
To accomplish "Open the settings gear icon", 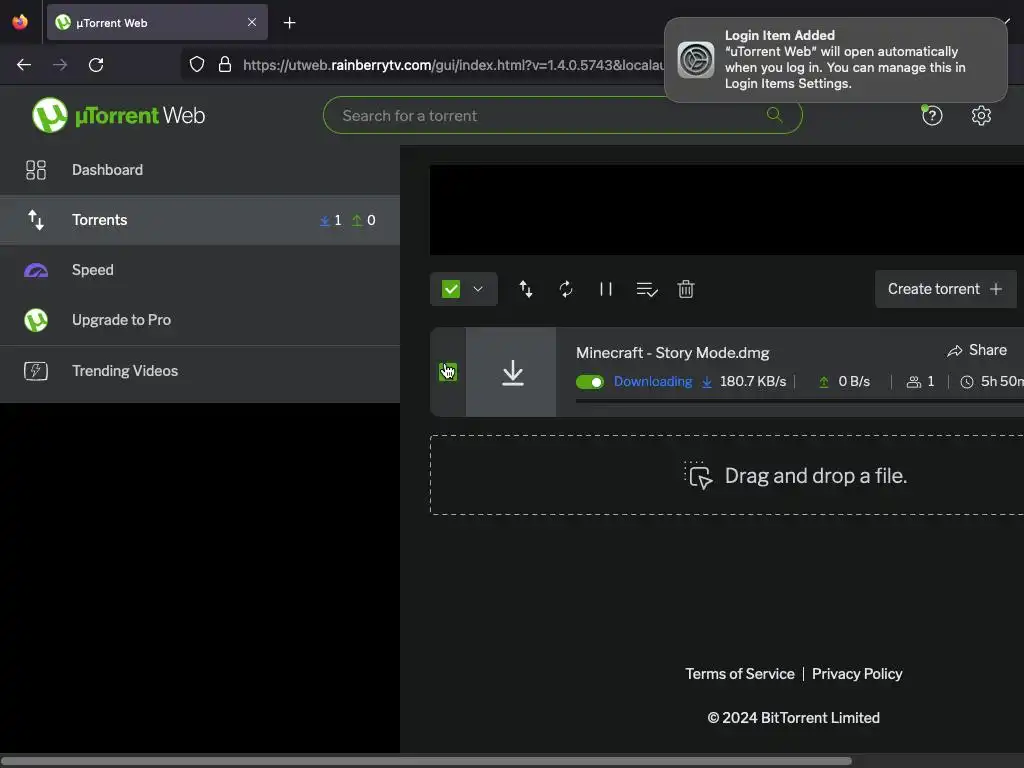I will click(x=981, y=116).
